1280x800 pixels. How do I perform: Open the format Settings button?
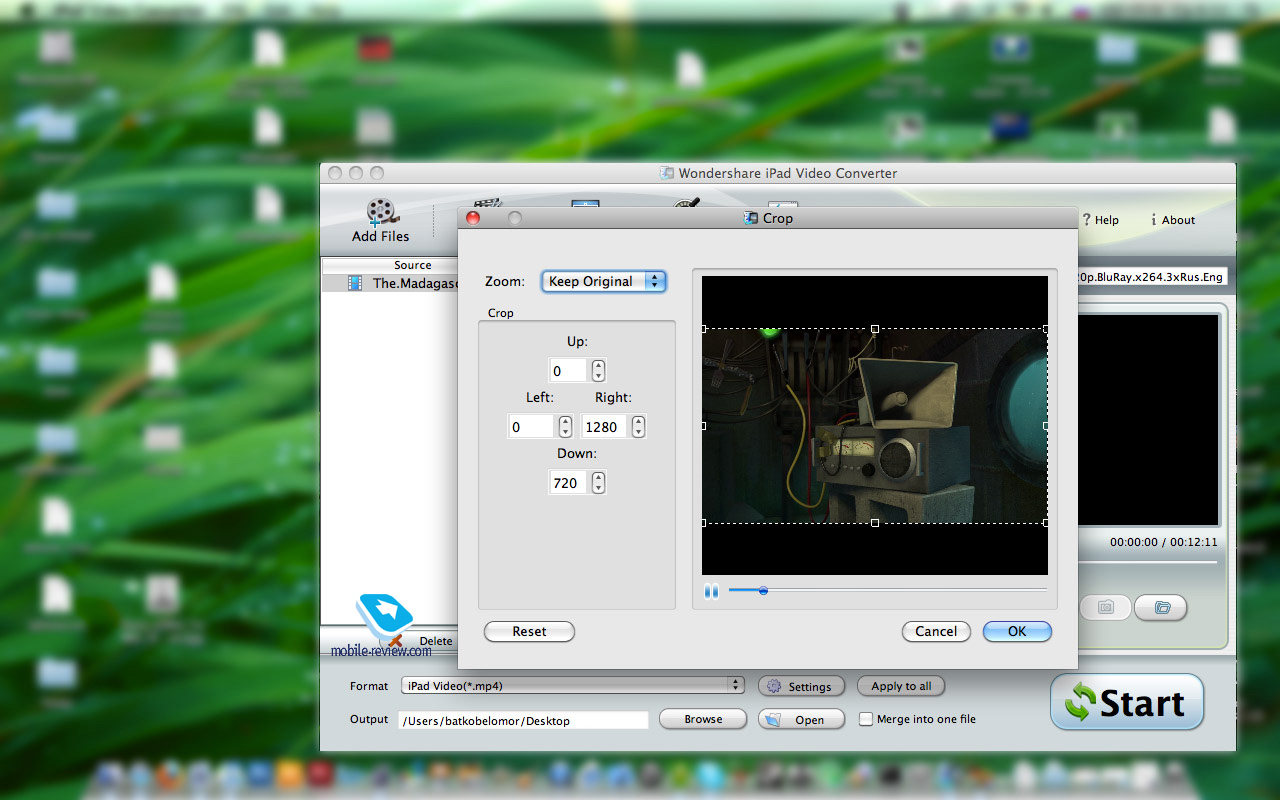tap(801, 686)
